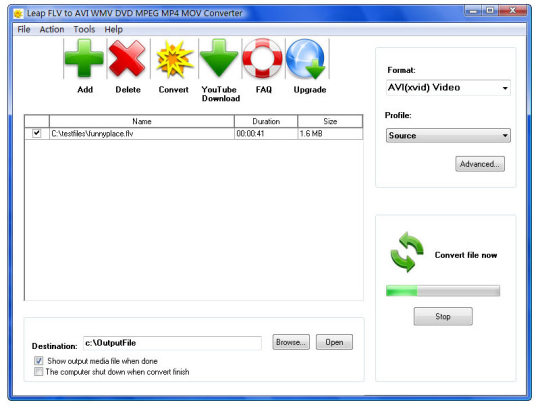This screenshot has width=540, height=405.
Task: Click the green arrows Convert file now icon
Action: pos(407,252)
